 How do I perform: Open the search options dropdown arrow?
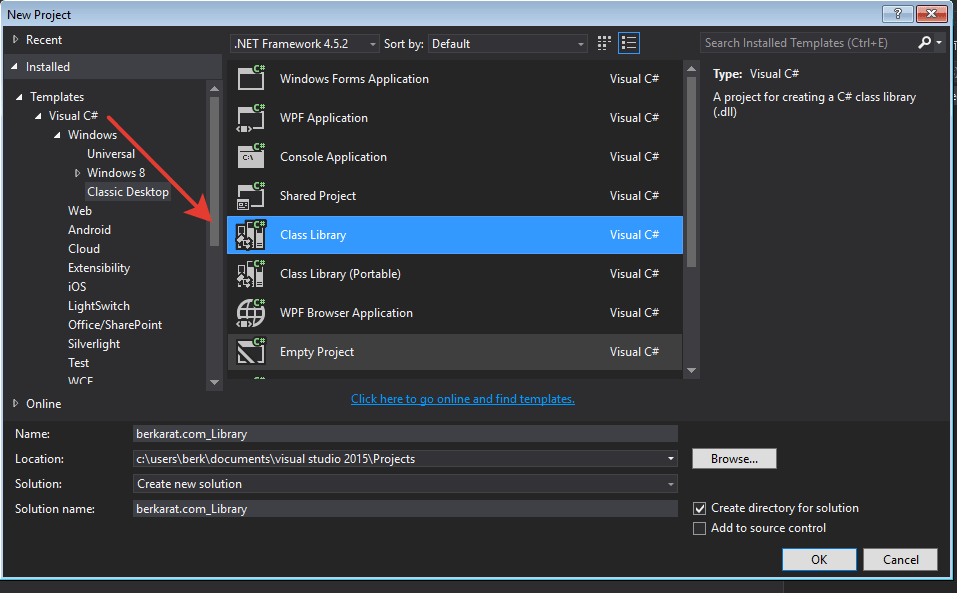point(939,42)
